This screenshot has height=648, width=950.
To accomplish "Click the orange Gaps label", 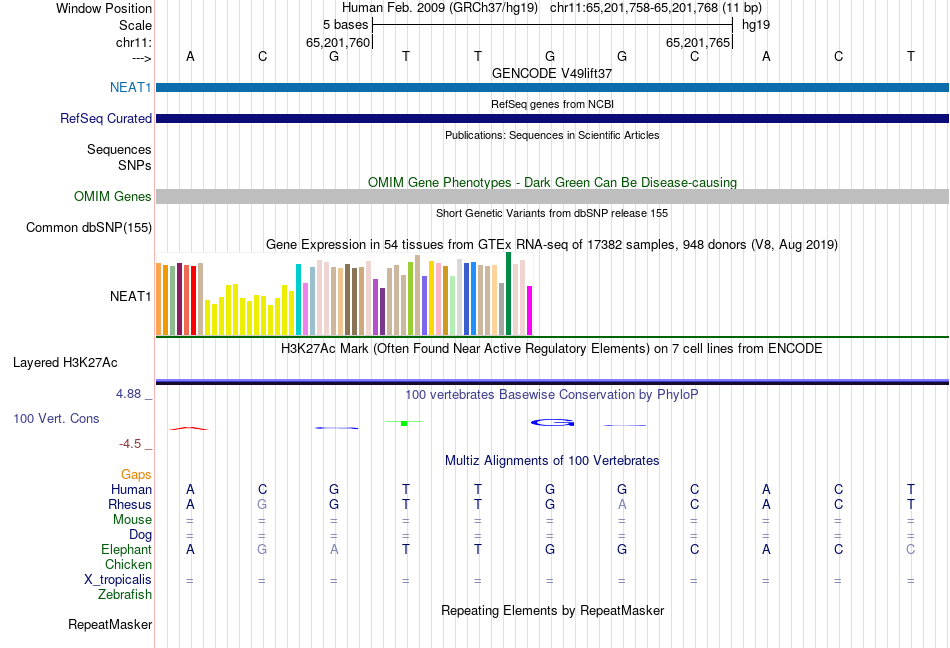I will [x=136, y=475].
